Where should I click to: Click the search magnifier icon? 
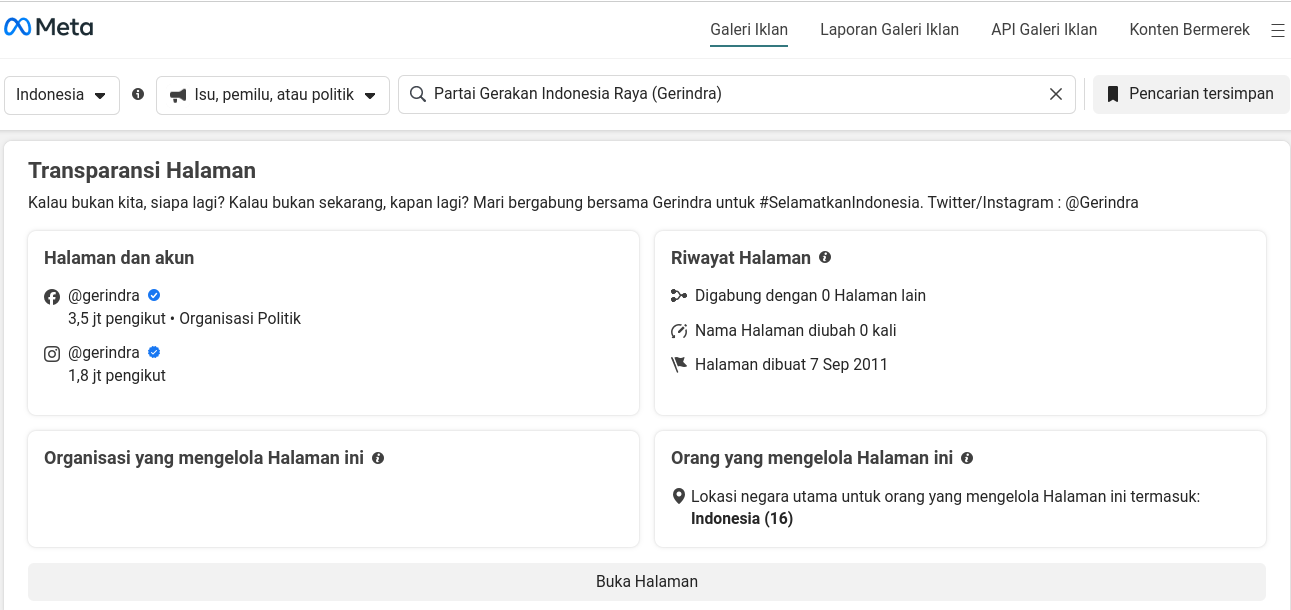tap(418, 94)
